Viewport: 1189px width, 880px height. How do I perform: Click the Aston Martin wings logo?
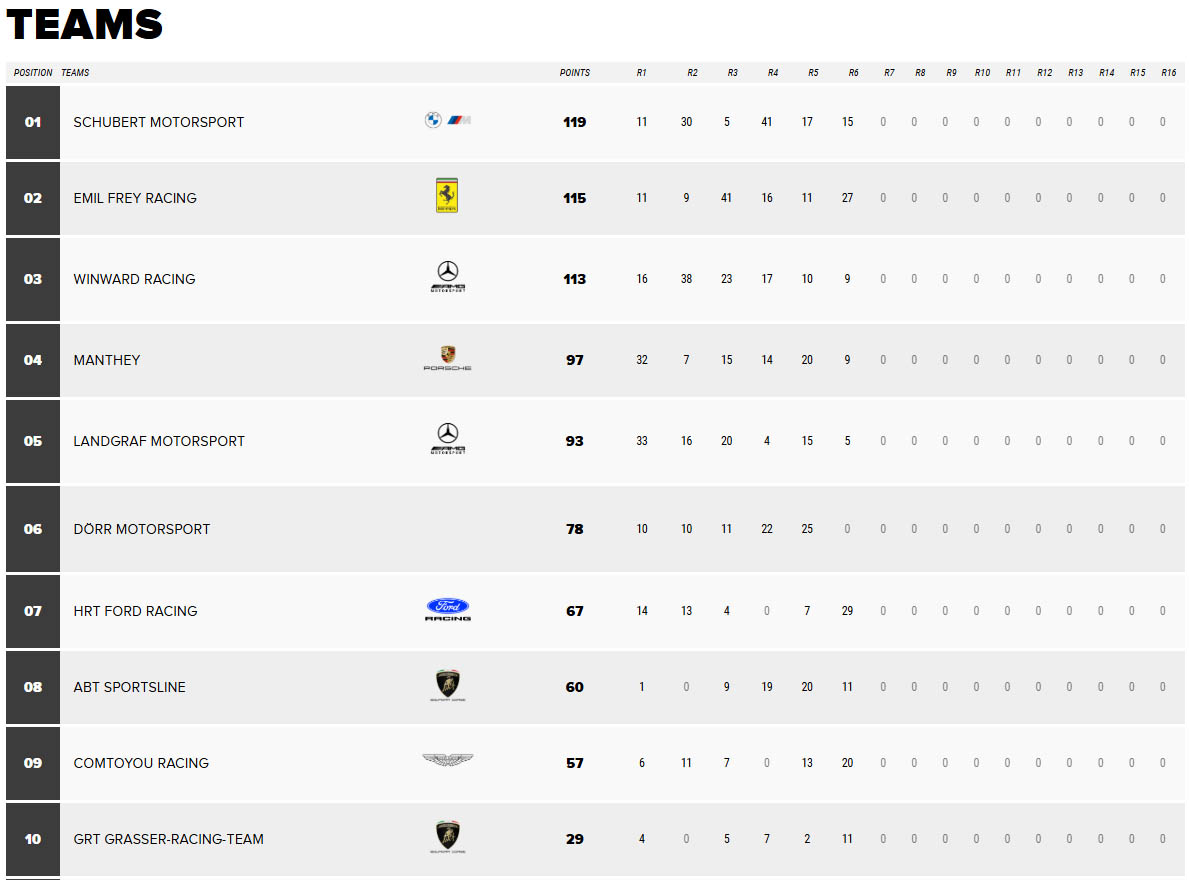448,759
